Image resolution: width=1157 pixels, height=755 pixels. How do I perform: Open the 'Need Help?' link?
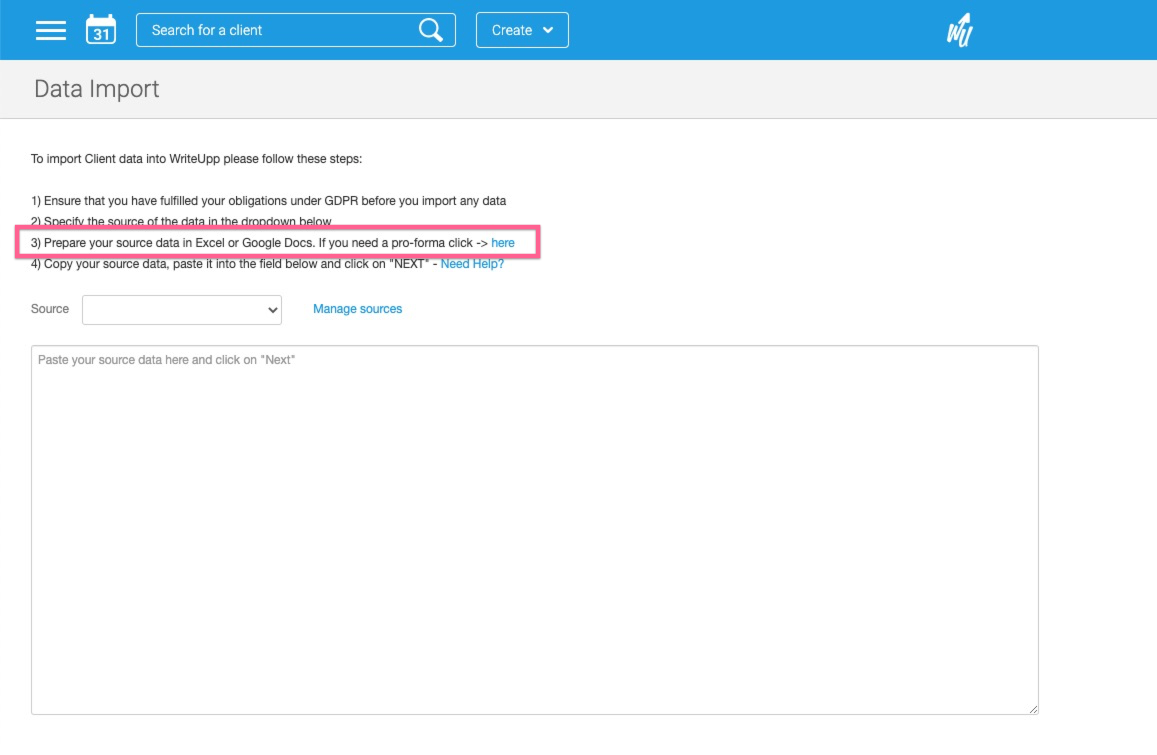pyautogui.click(x=472, y=264)
